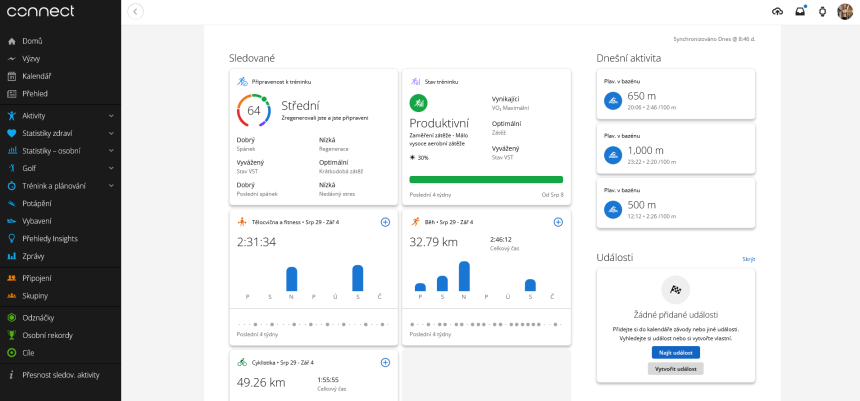The width and height of the screenshot is (860, 401).
Task: Click the plus icon on the Běh card
Action: tap(558, 221)
